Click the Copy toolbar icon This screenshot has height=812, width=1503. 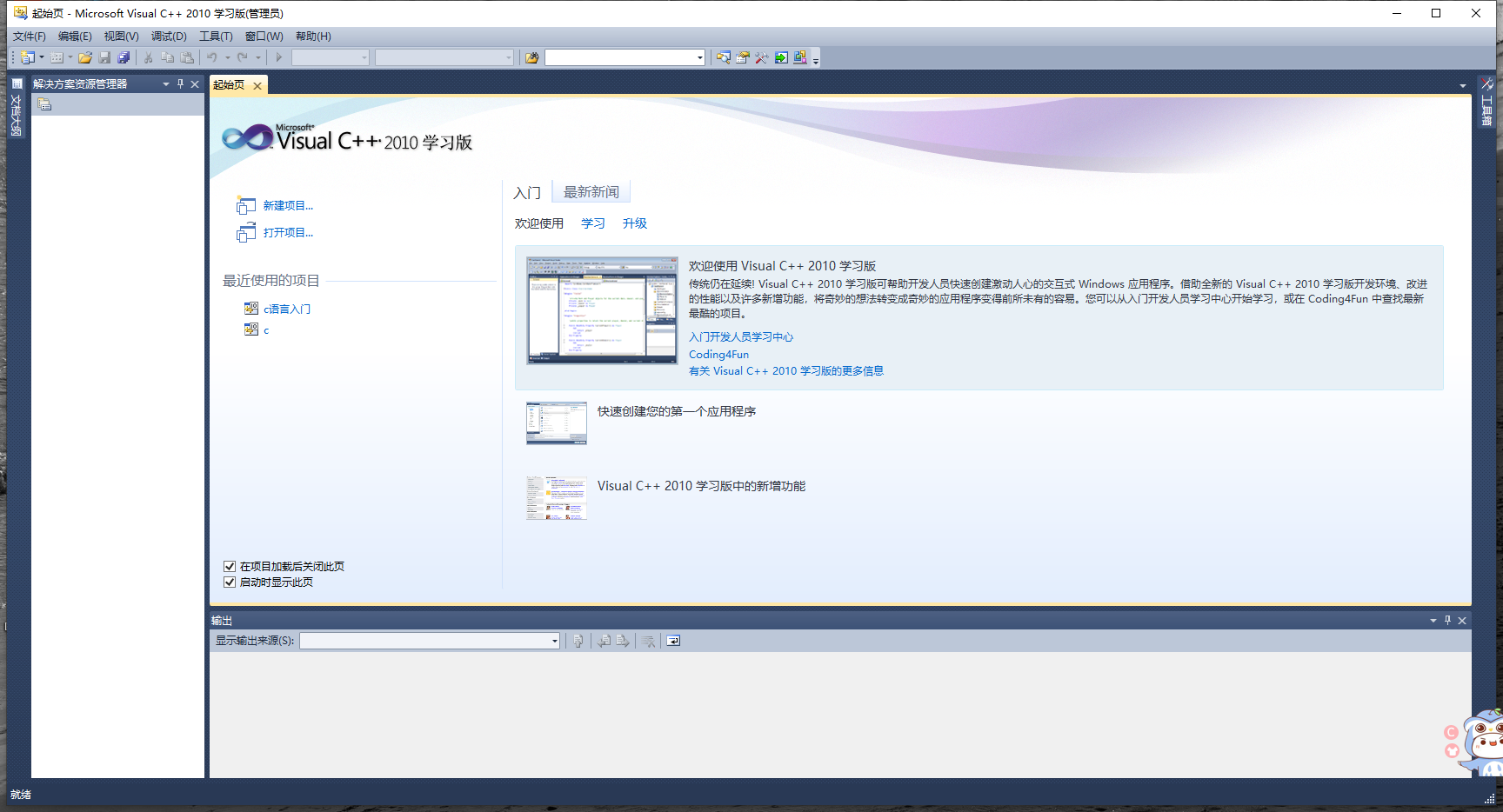[x=168, y=57]
